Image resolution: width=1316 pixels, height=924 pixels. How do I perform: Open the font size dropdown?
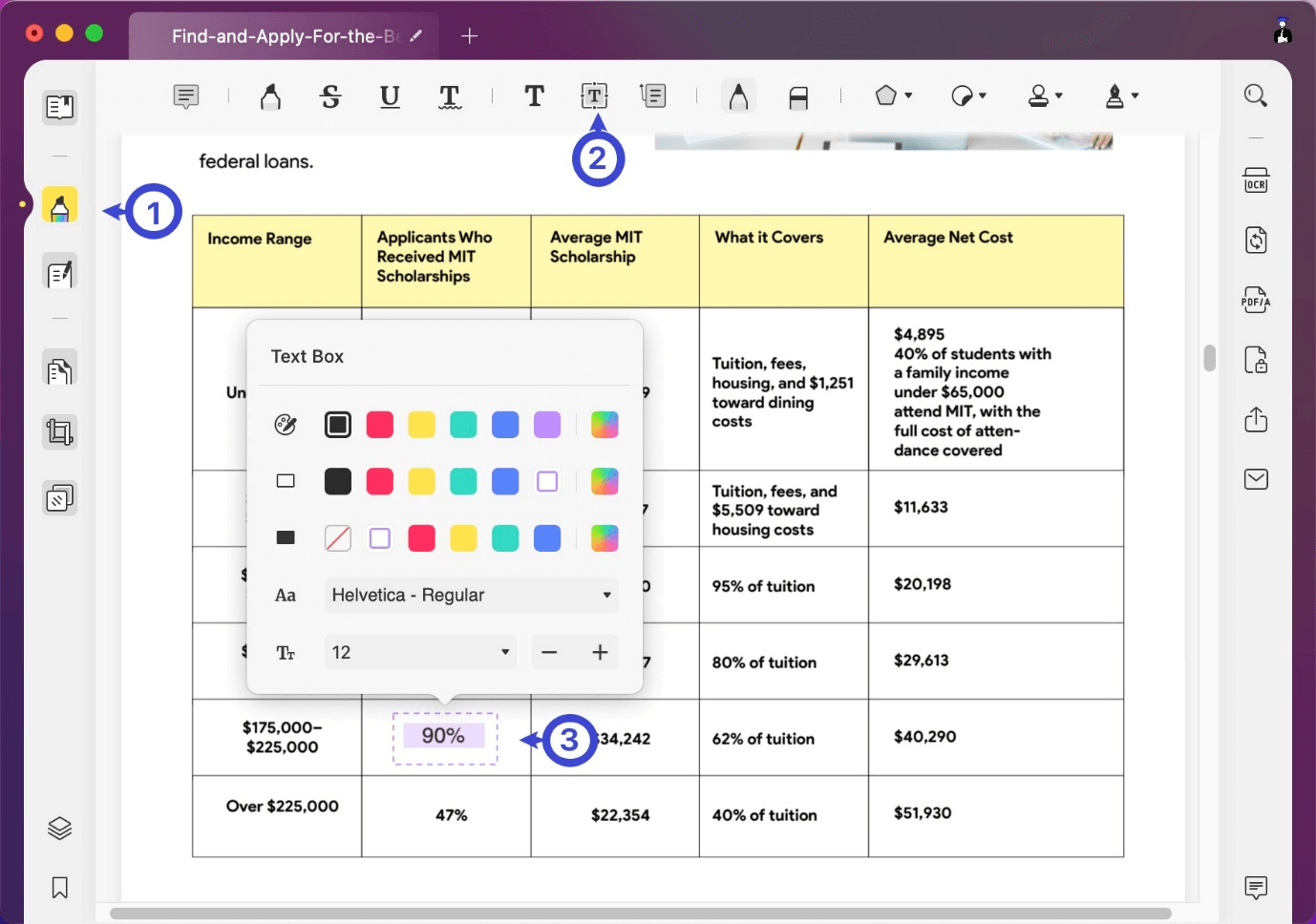coord(419,652)
